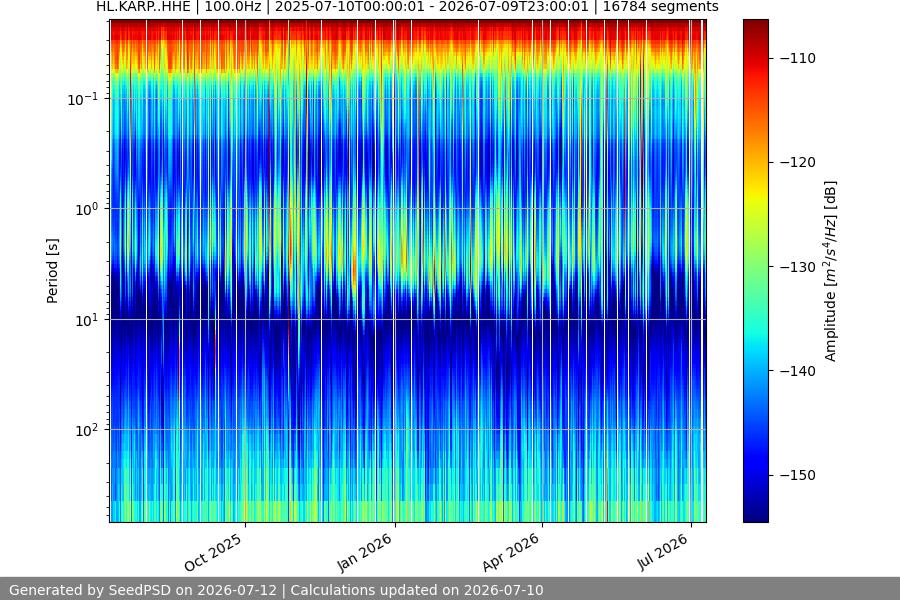Select the 'Jan 2026' x-axis label
The image size is (900, 600).
click(364, 552)
